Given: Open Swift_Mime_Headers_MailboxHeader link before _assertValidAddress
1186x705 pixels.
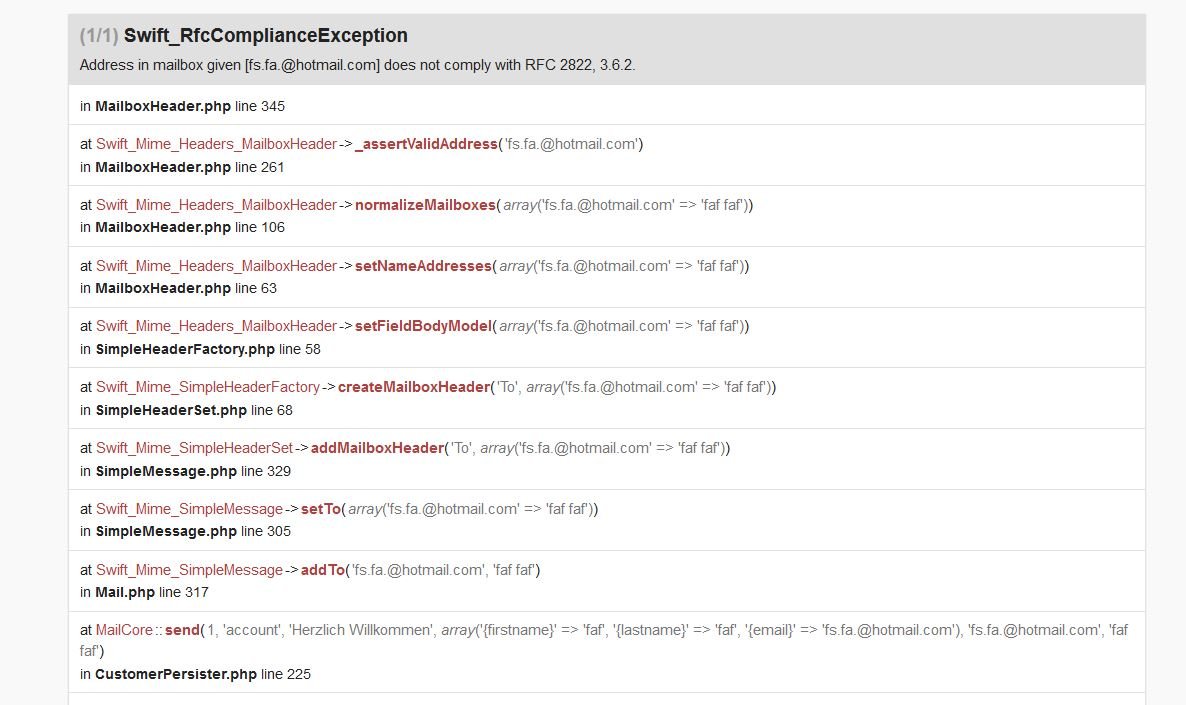Looking at the screenshot, I should (x=216, y=144).
